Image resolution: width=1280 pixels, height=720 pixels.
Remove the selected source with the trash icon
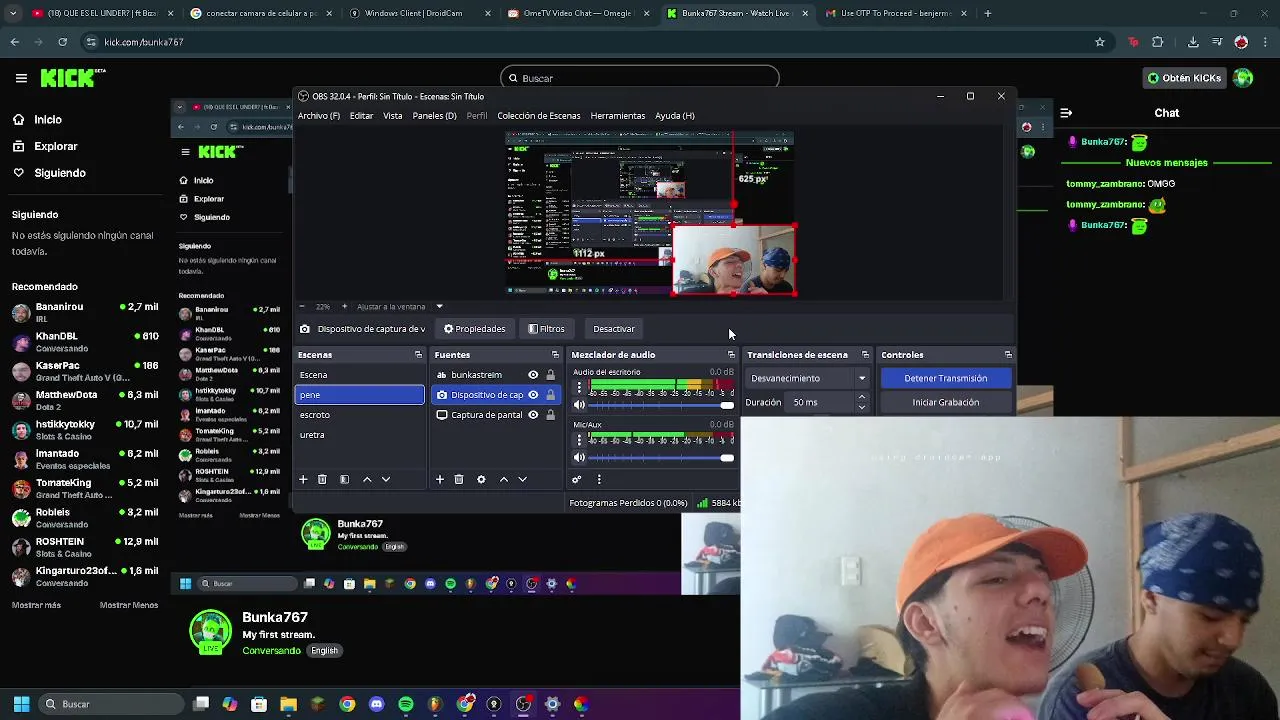click(459, 480)
